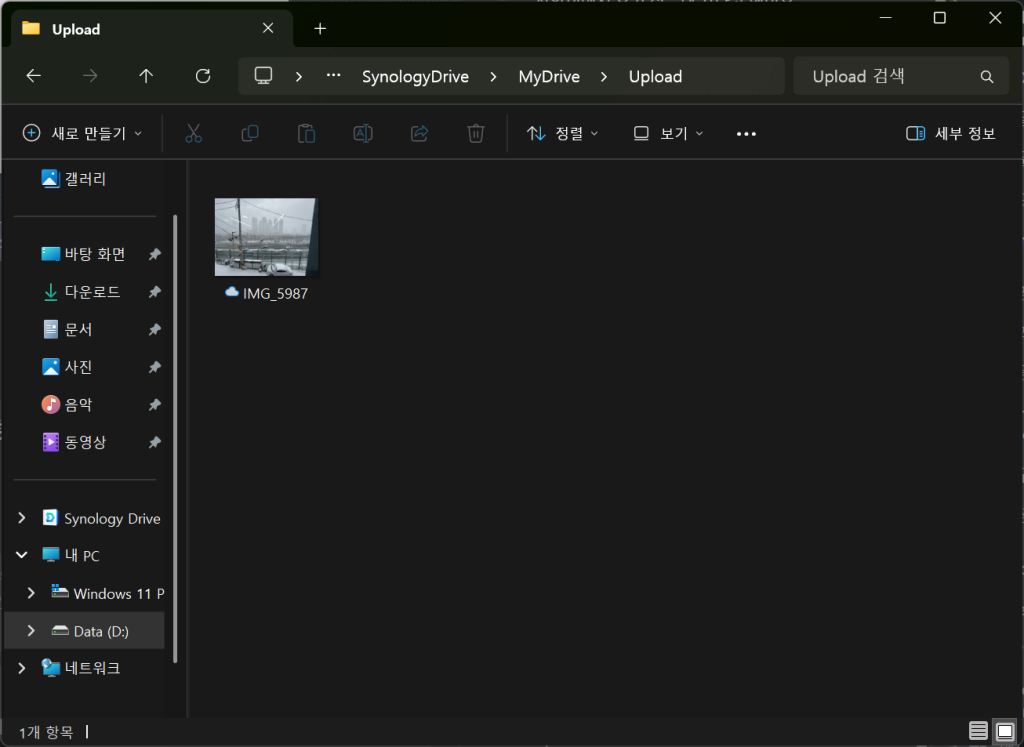
Task: Collapse the 내 PC tree node
Action: (x=22, y=556)
